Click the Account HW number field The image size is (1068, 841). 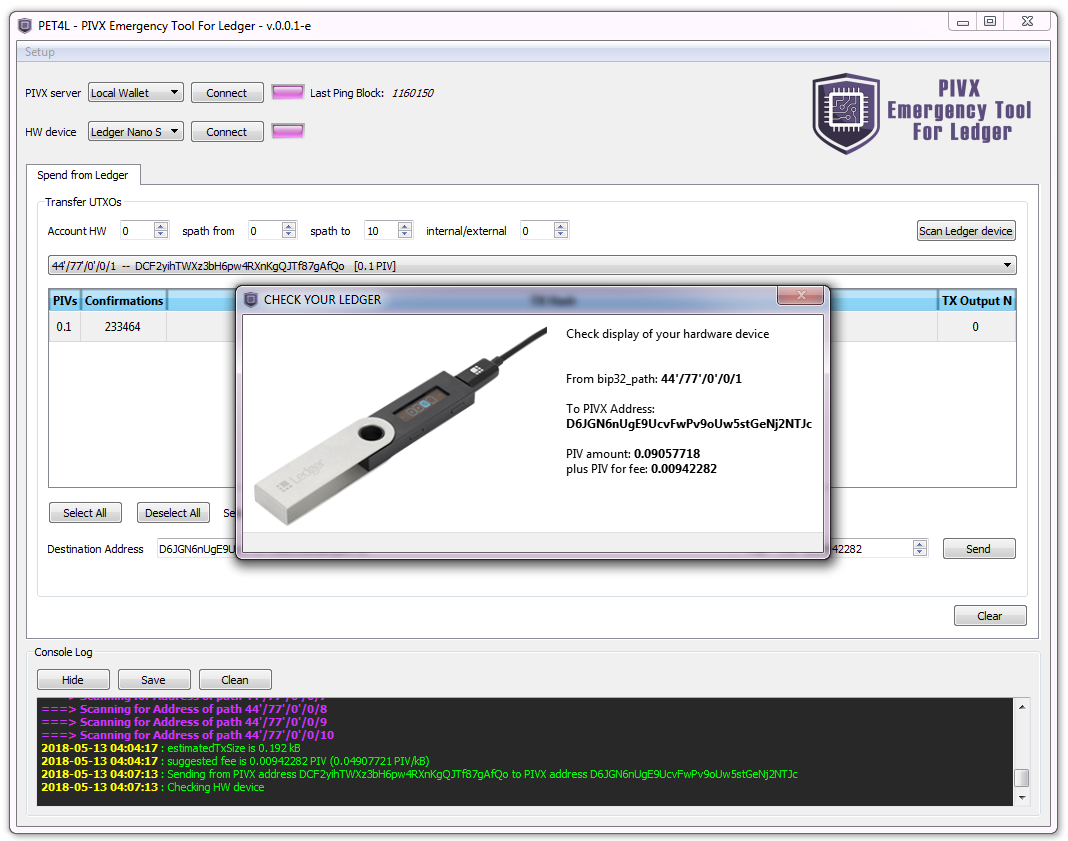coord(137,231)
